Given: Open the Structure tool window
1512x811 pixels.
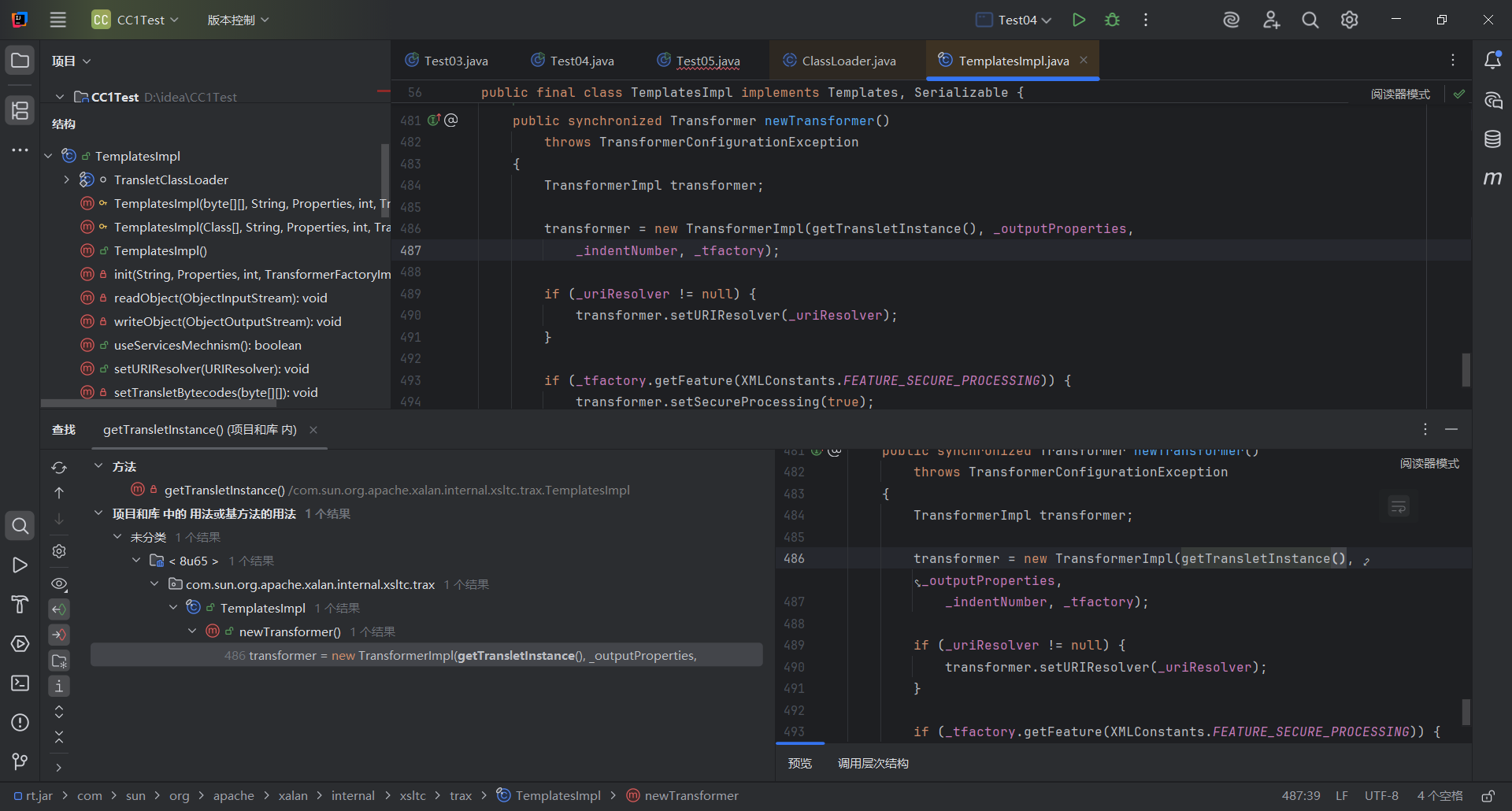Looking at the screenshot, I should coord(20,110).
